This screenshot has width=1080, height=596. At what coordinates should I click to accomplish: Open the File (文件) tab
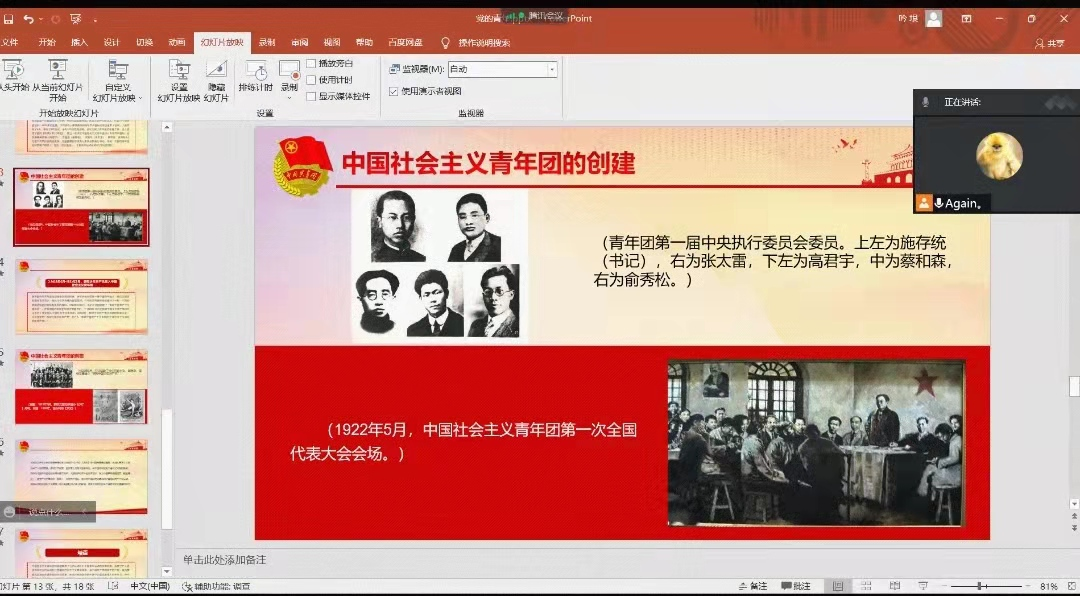[x=10, y=43]
